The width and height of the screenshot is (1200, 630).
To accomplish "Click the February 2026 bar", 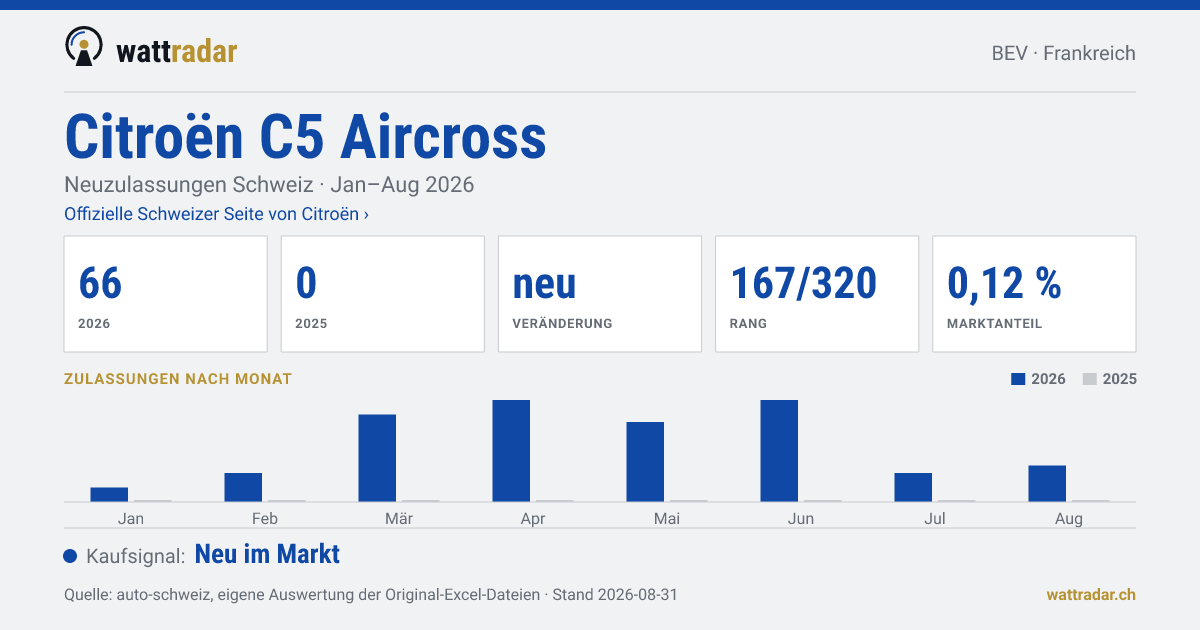I will point(243,487).
